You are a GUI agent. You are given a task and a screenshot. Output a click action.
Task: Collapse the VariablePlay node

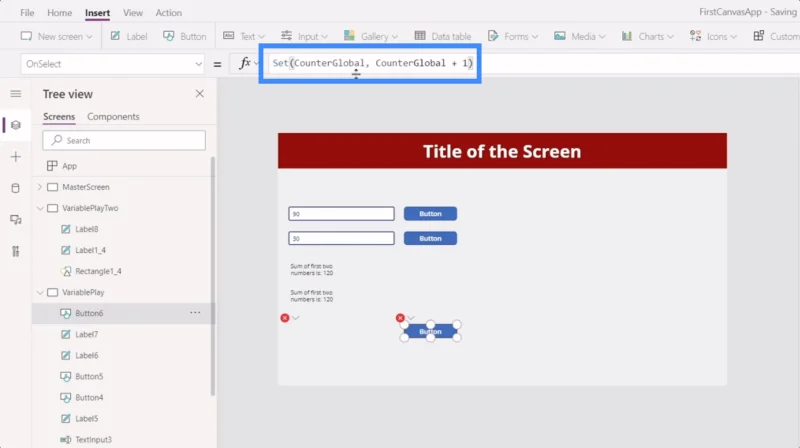pyautogui.click(x=40, y=292)
